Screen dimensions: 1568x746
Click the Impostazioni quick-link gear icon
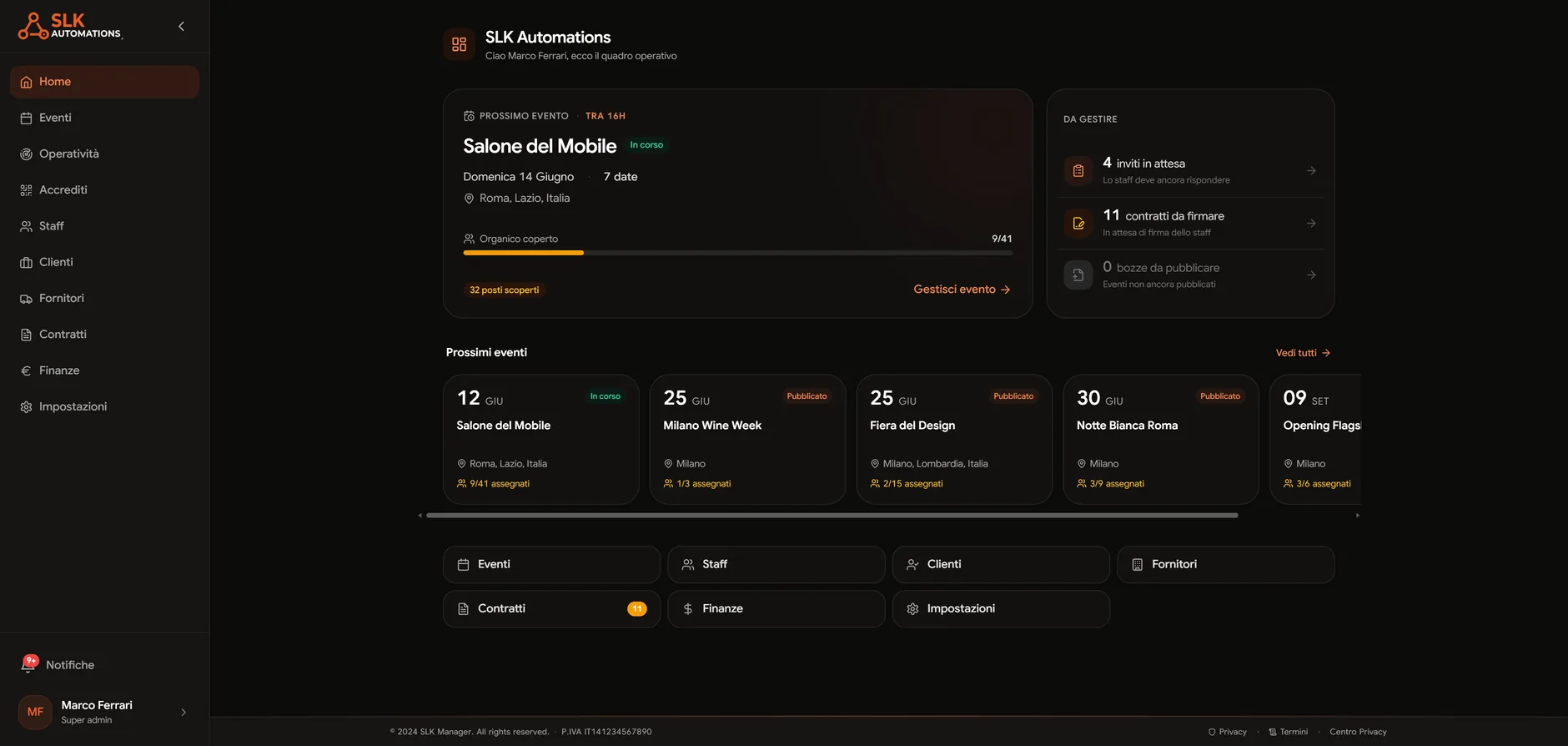point(912,609)
